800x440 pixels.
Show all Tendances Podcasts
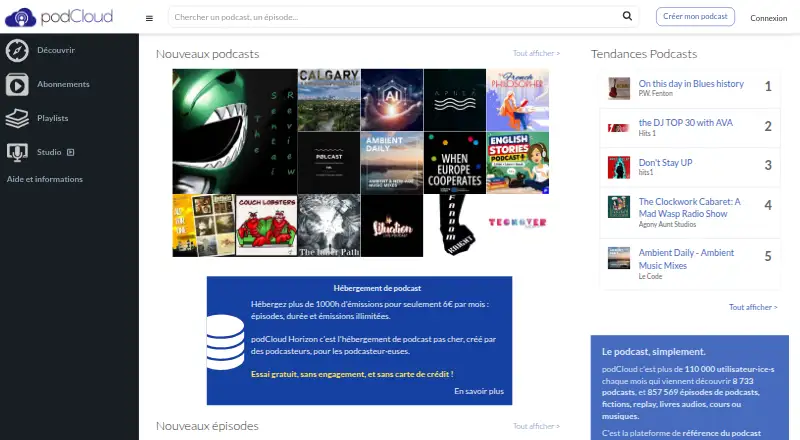[753, 307]
